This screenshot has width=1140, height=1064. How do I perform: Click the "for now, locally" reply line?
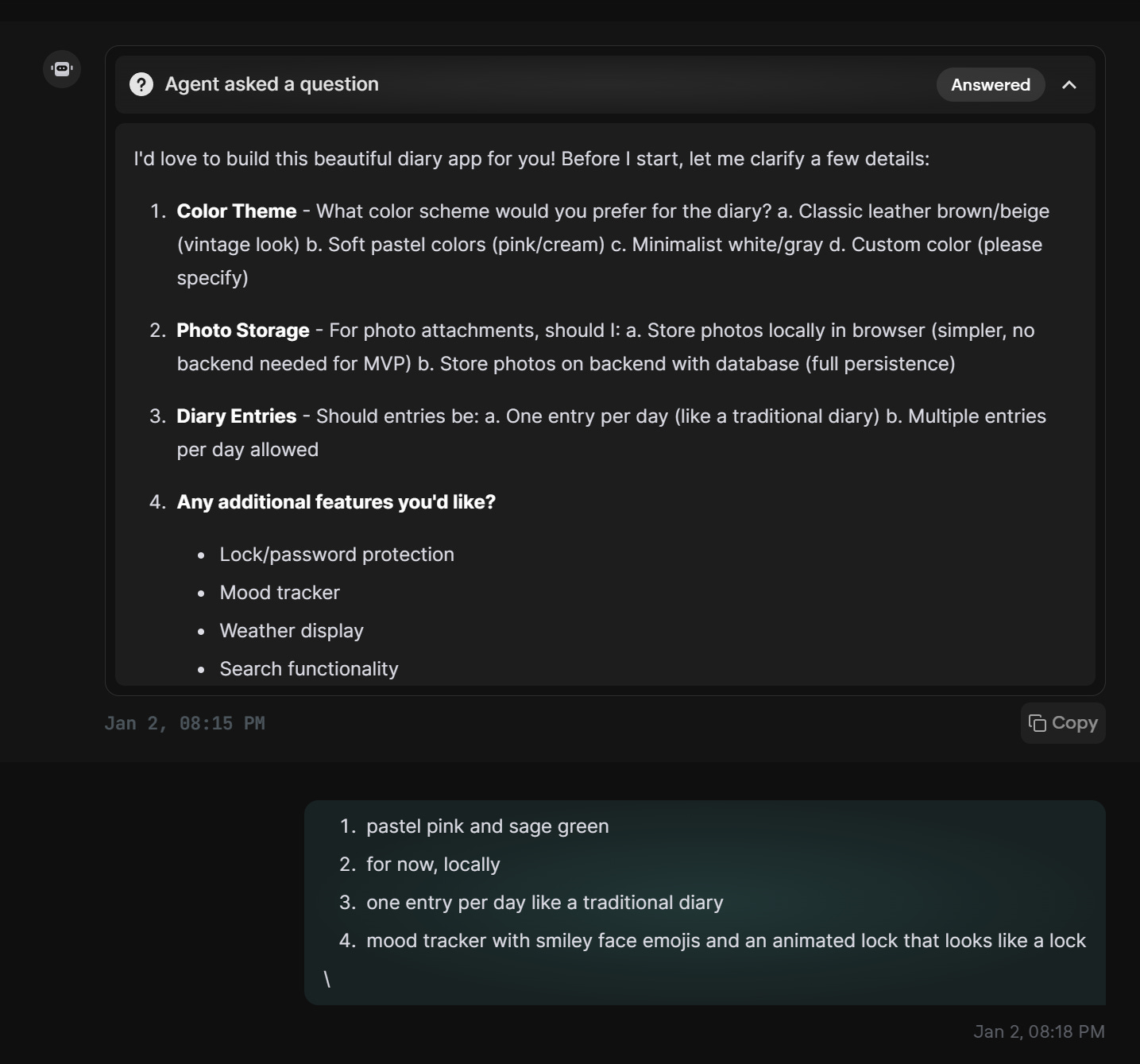(433, 865)
